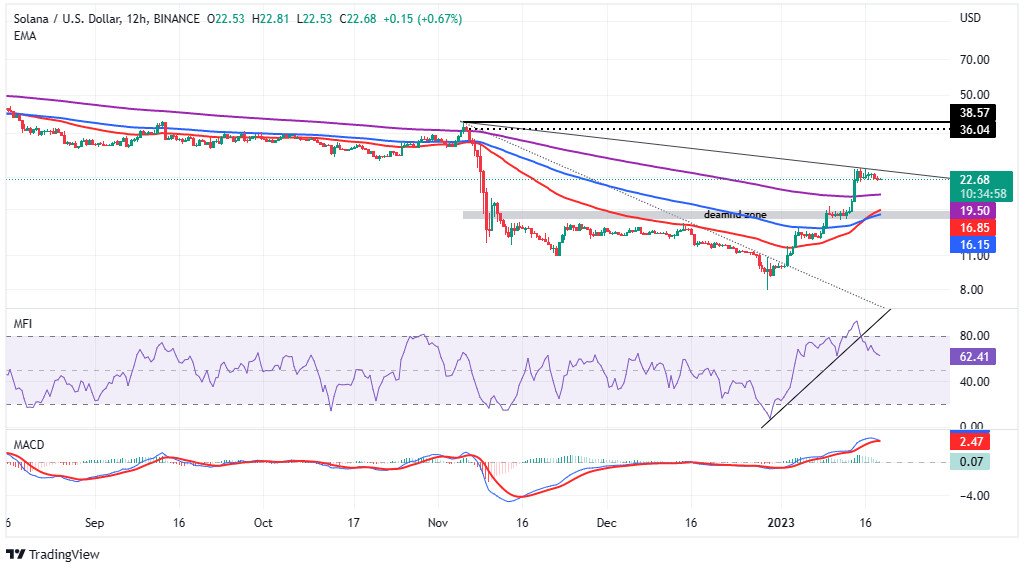Click the Nov date on the time axis

437,523
